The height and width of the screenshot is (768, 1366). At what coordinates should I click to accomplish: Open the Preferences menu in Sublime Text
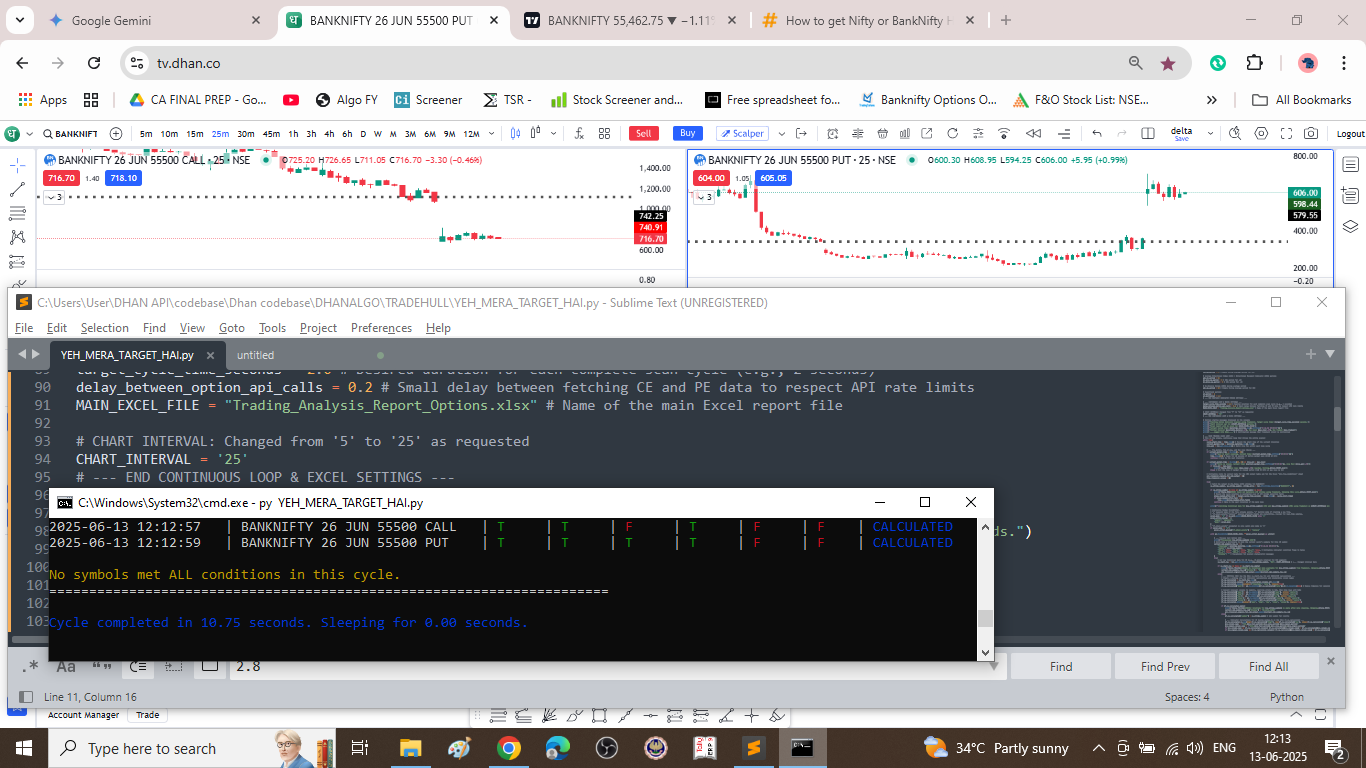(382, 328)
